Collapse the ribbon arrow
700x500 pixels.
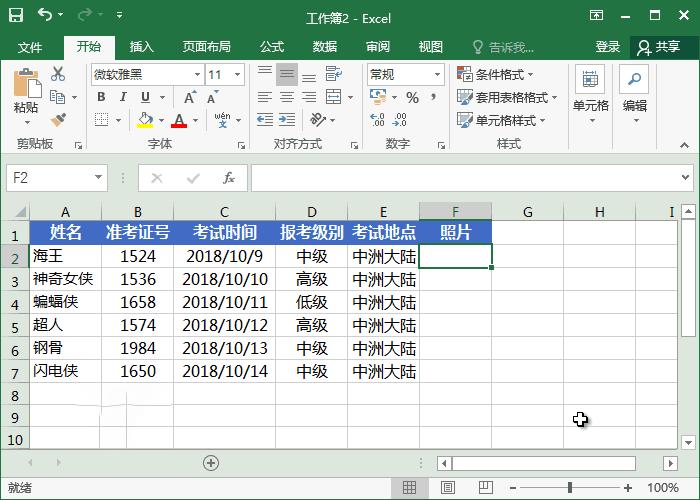click(684, 145)
